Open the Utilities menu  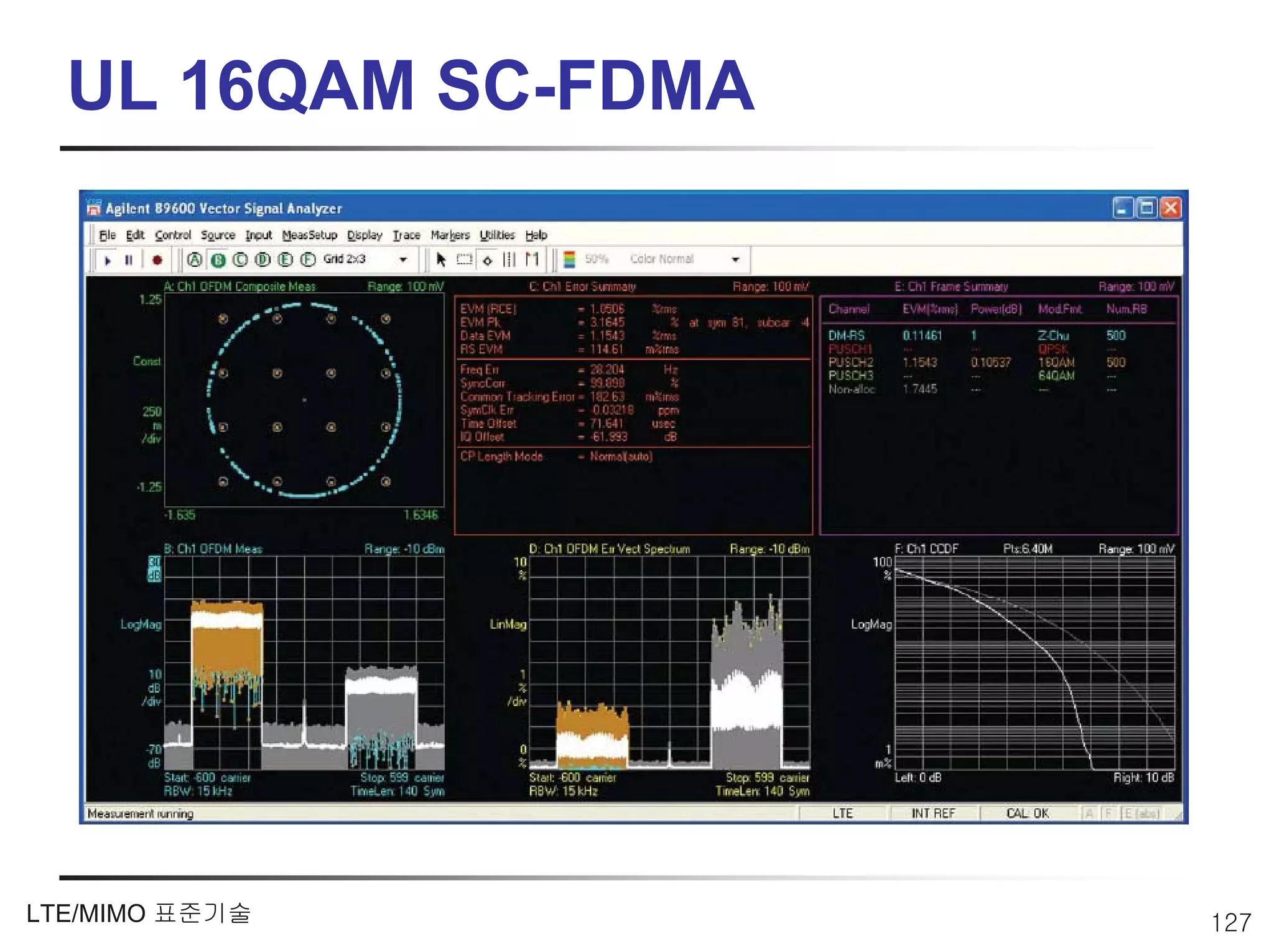pyautogui.click(x=497, y=235)
